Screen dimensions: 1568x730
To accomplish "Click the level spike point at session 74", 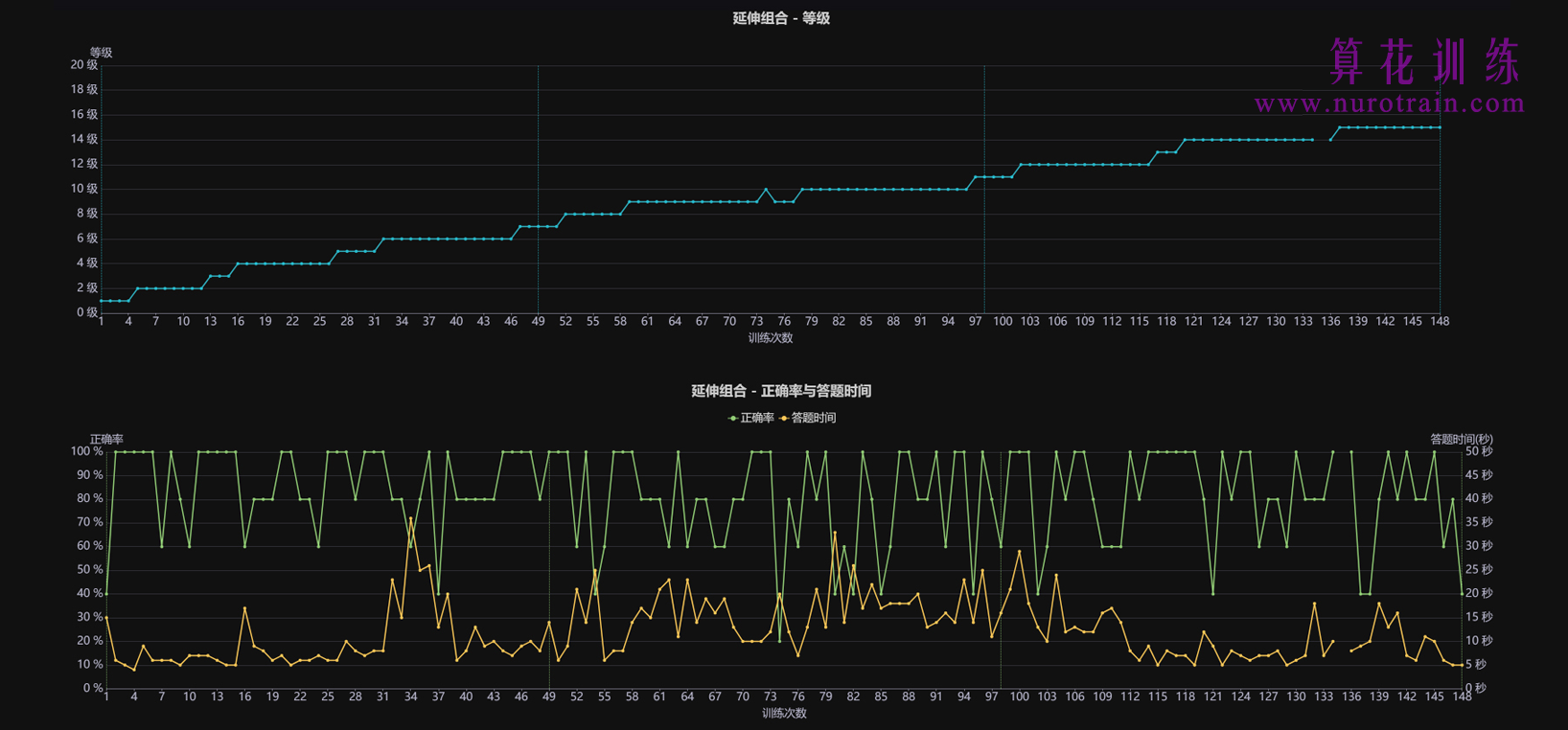I will 766,190.
